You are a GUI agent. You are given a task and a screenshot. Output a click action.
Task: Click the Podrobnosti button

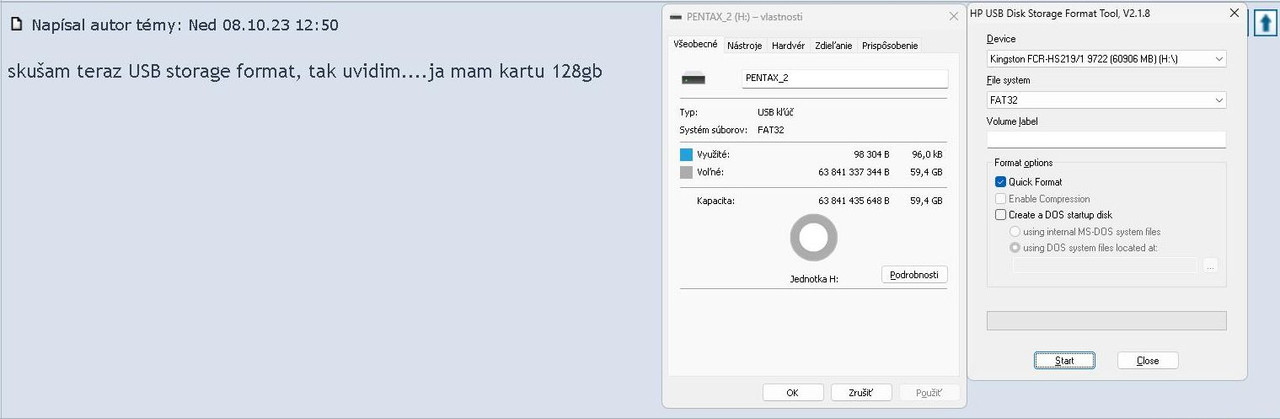tap(914, 274)
